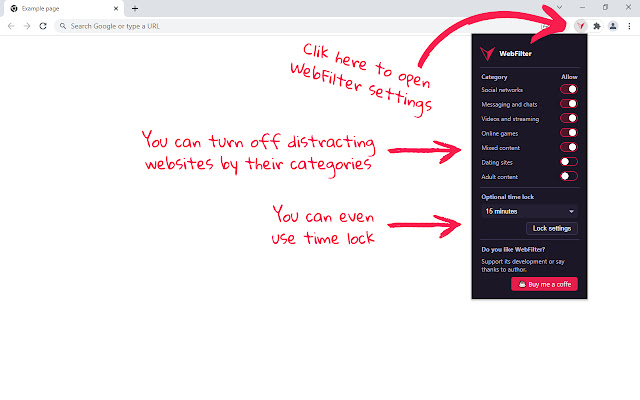Image resolution: width=640 pixels, height=400 pixels.
Task: Open a new tab with plus icon
Action: click(135, 8)
